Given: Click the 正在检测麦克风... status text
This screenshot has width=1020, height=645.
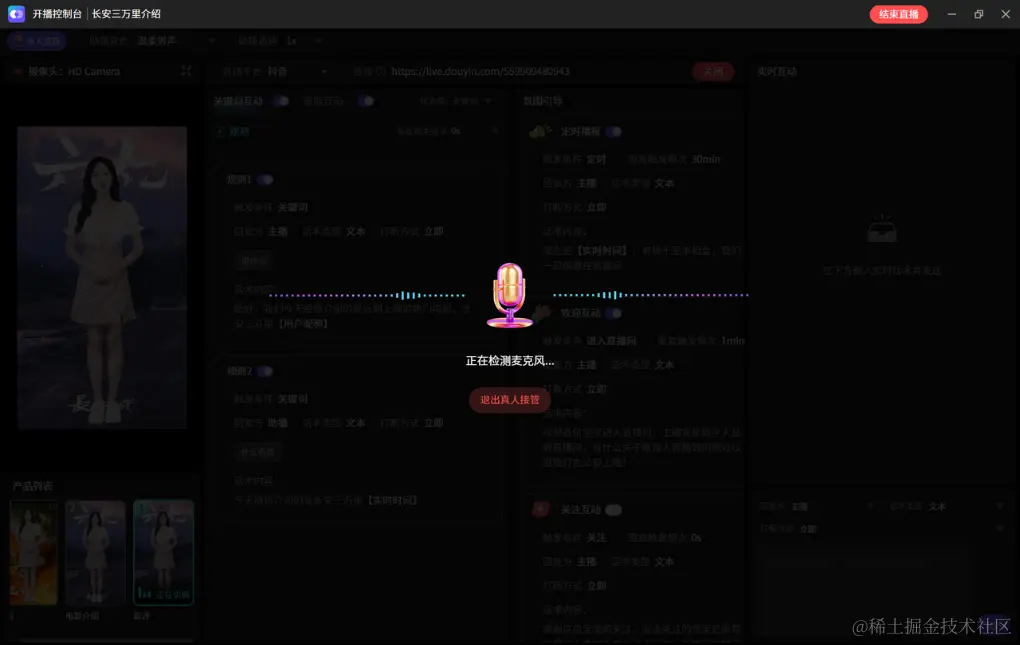Looking at the screenshot, I should (510, 361).
